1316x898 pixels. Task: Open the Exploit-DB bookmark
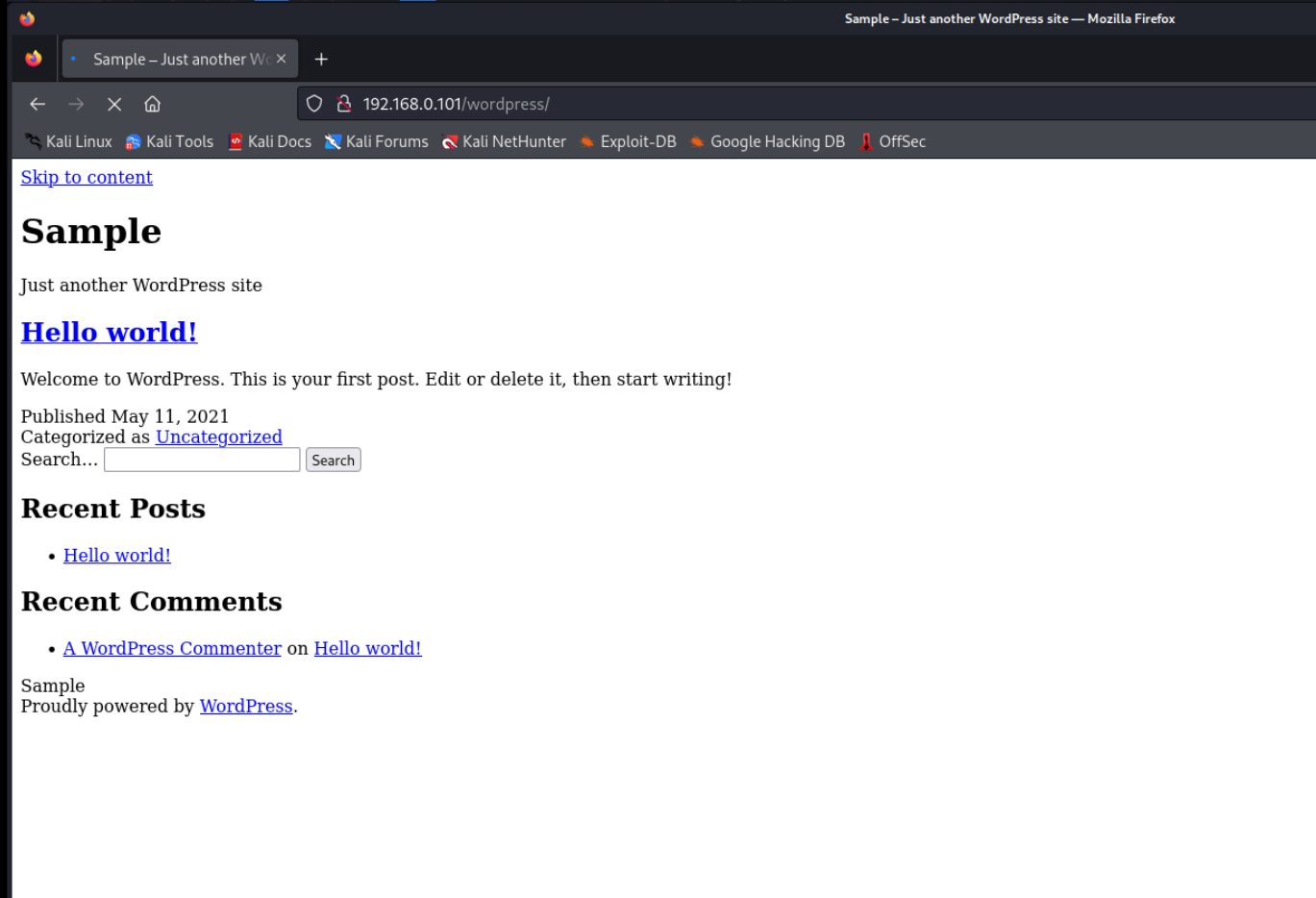tap(628, 141)
